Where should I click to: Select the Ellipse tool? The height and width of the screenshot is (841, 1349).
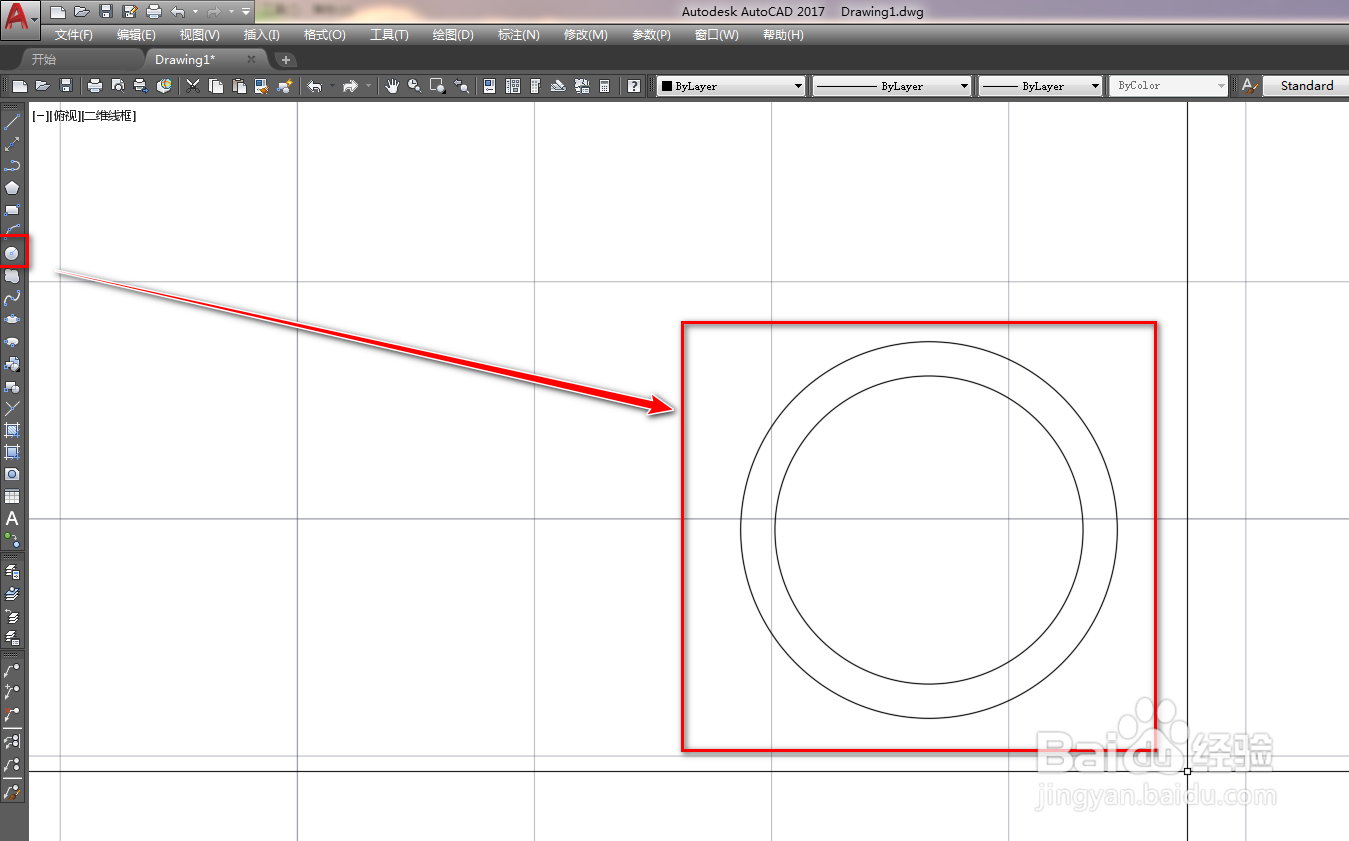(x=12, y=319)
